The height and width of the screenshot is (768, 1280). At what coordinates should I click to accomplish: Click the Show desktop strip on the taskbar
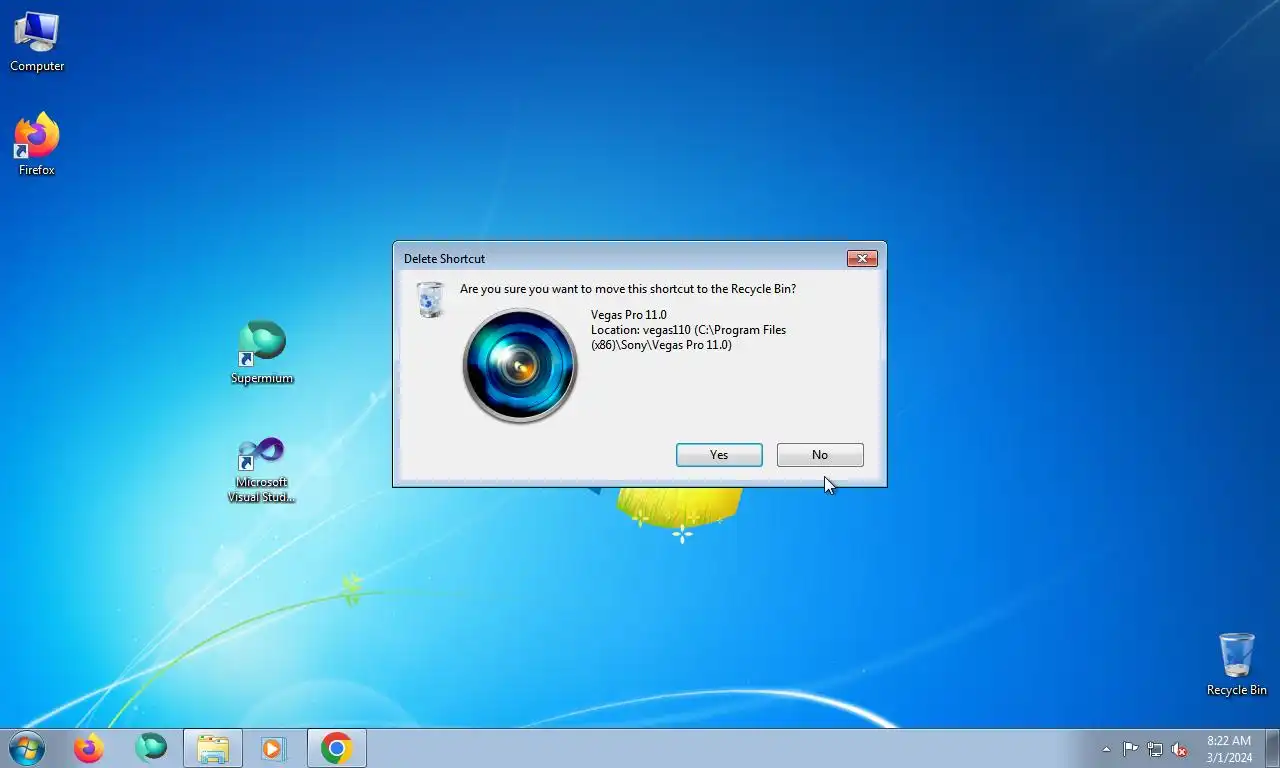1272,748
